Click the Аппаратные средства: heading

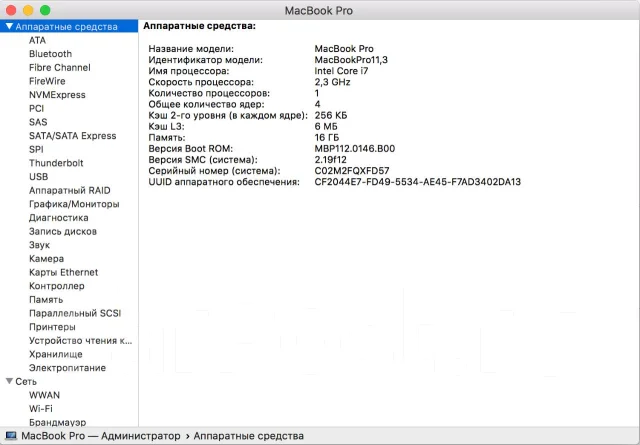(199, 26)
